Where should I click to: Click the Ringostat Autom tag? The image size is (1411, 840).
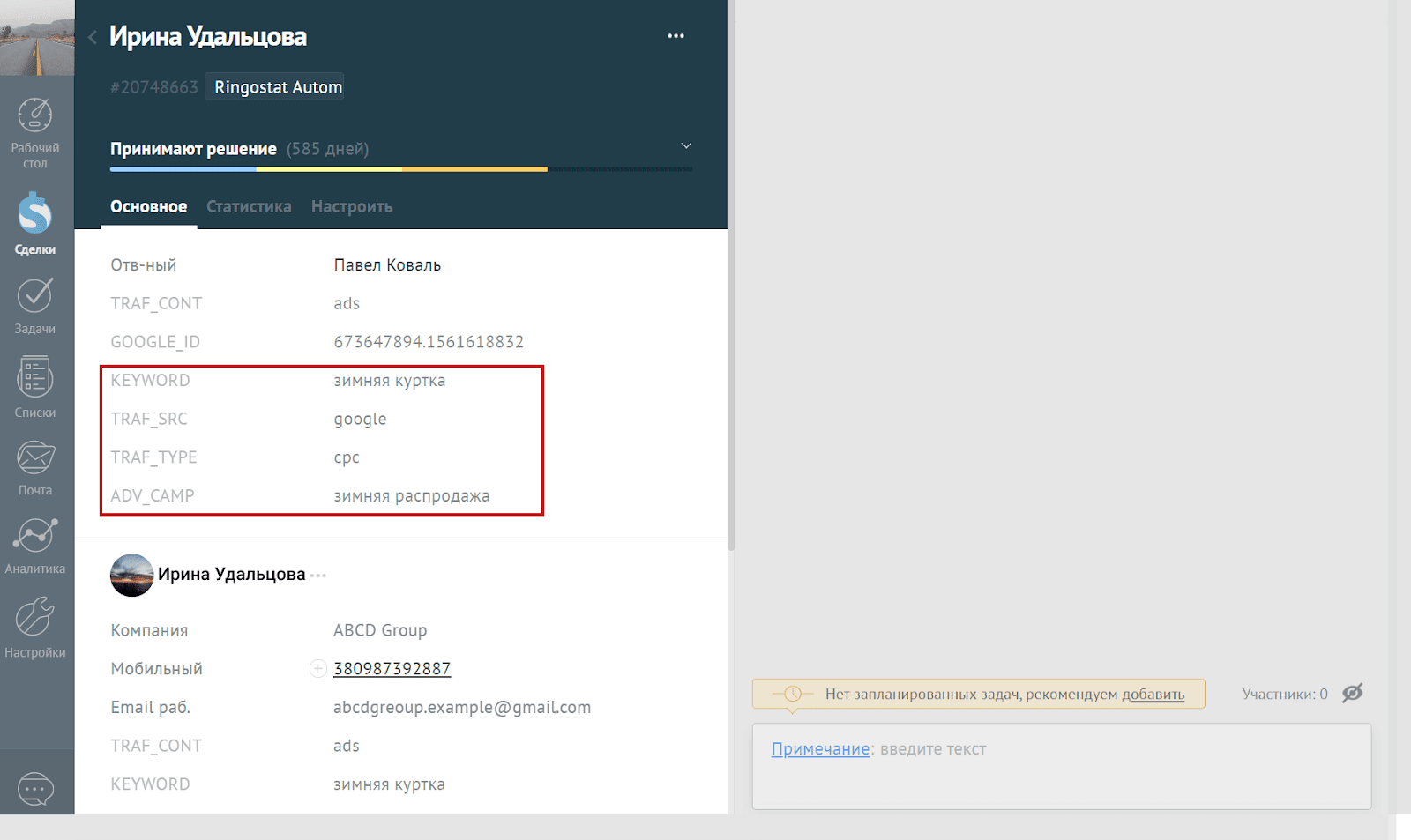pos(278,87)
